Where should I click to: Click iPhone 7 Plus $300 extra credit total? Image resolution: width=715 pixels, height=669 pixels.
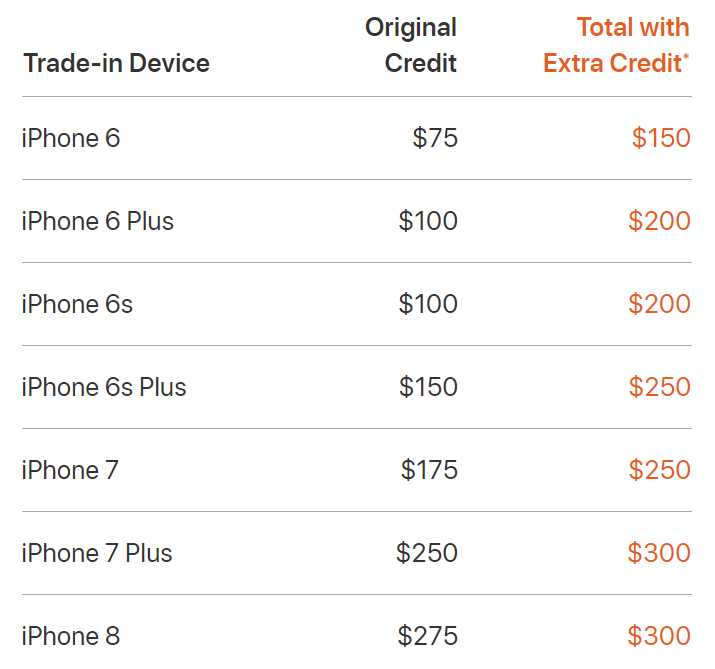click(659, 553)
